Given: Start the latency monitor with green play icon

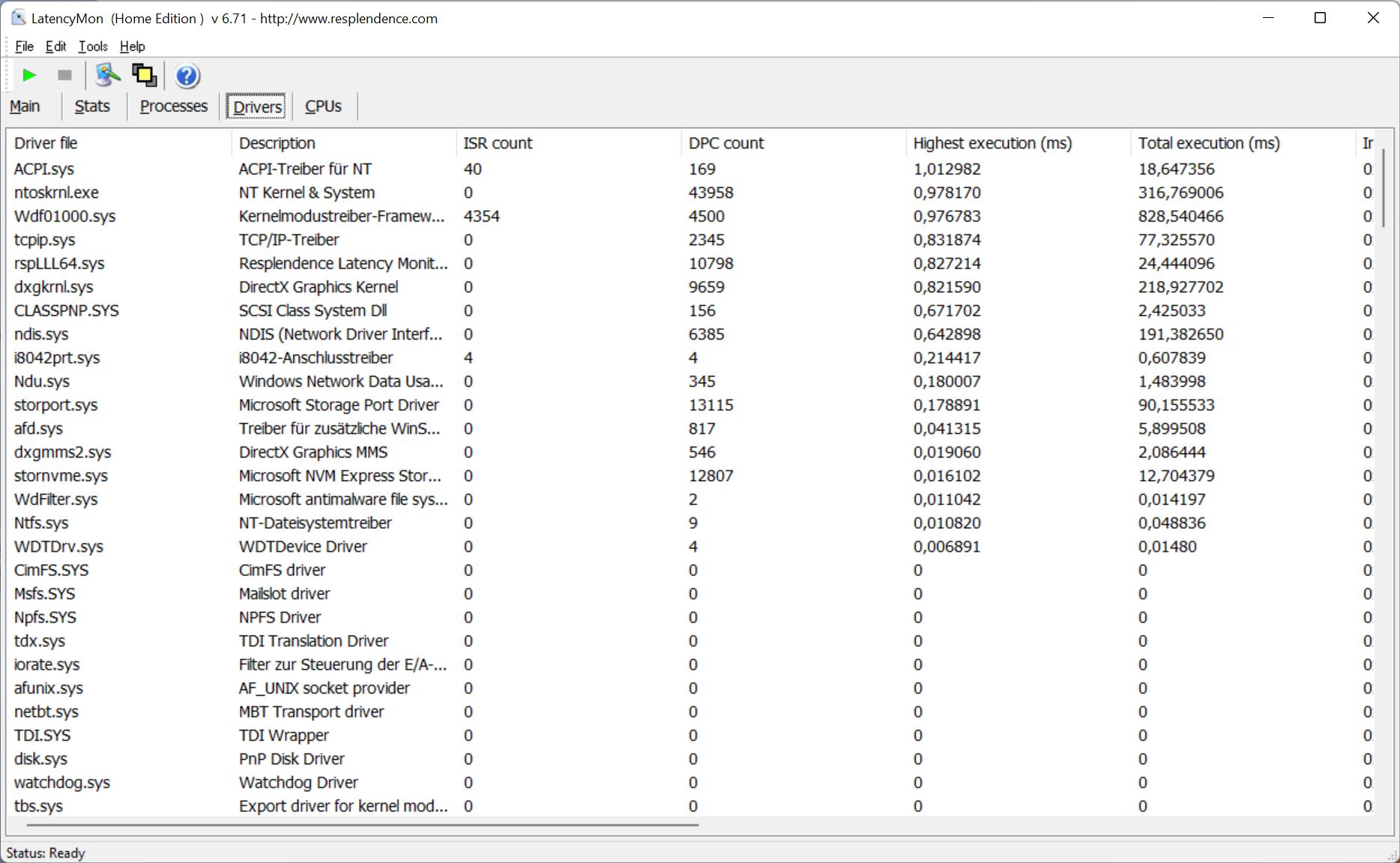Looking at the screenshot, I should pos(29,75).
